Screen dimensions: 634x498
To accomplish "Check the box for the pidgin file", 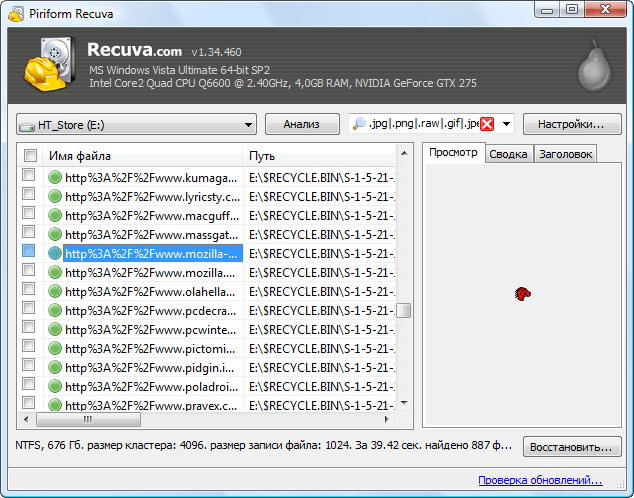I will click(x=29, y=365).
